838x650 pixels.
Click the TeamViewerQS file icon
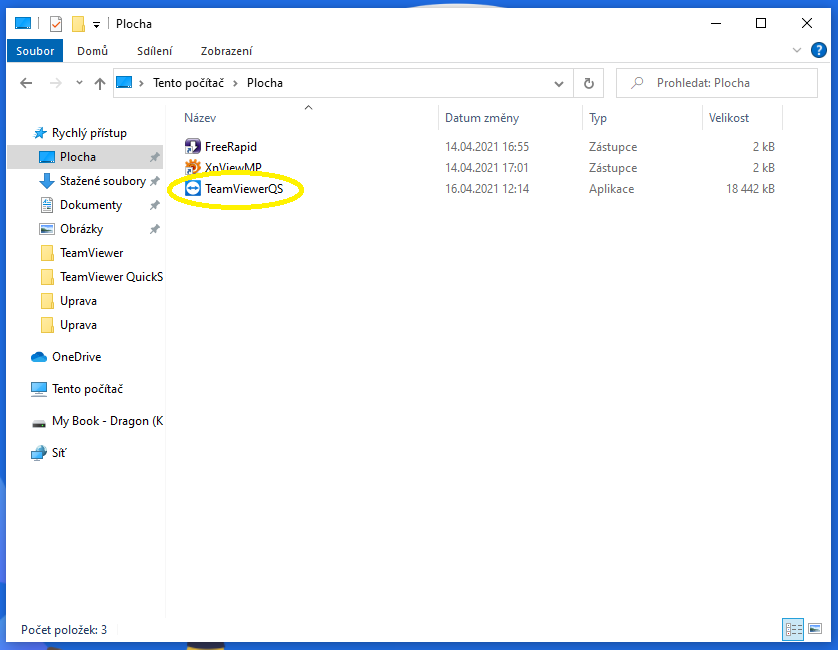click(192, 188)
